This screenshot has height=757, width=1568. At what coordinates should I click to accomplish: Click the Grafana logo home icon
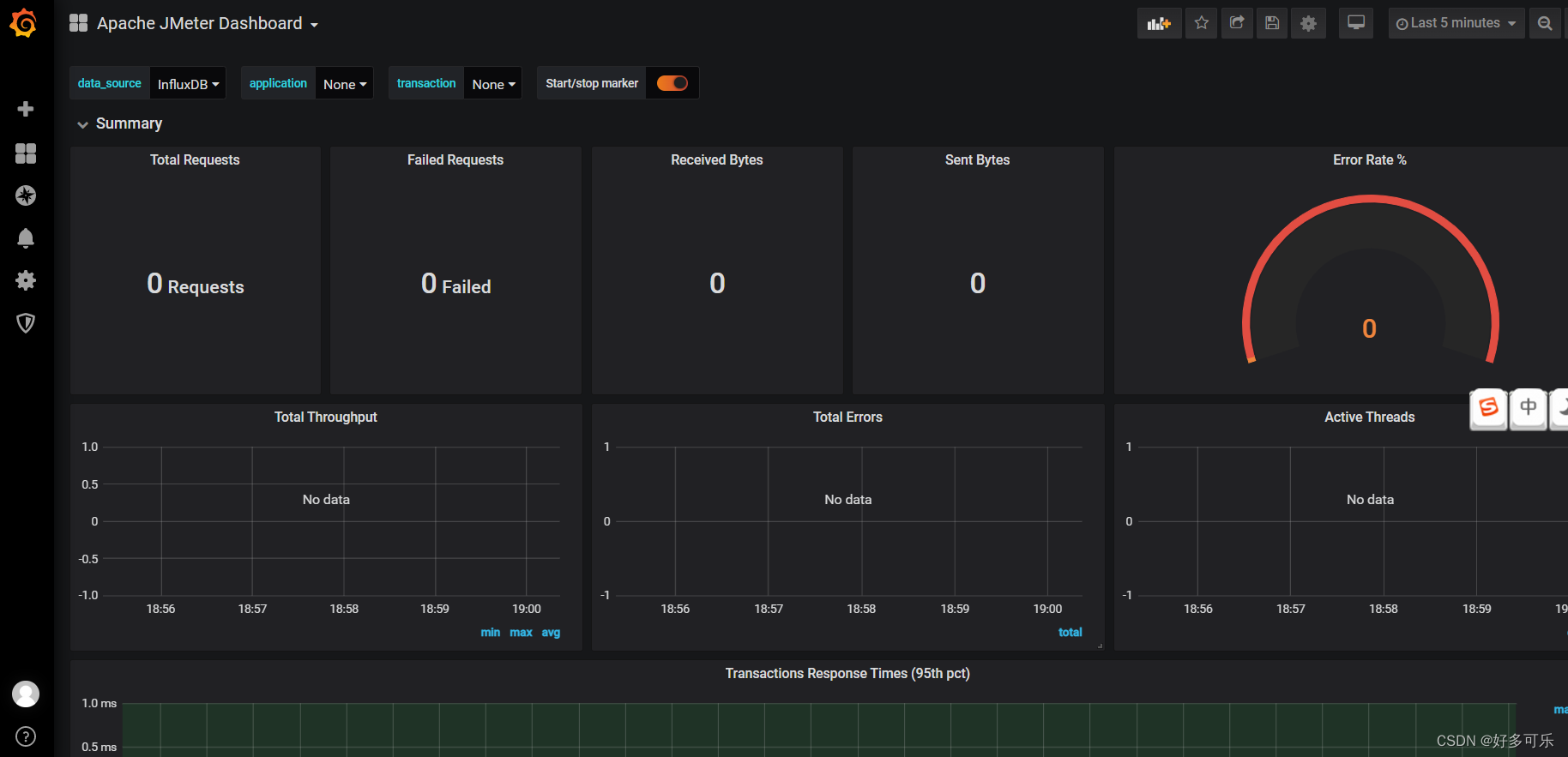click(x=24, y=23)
